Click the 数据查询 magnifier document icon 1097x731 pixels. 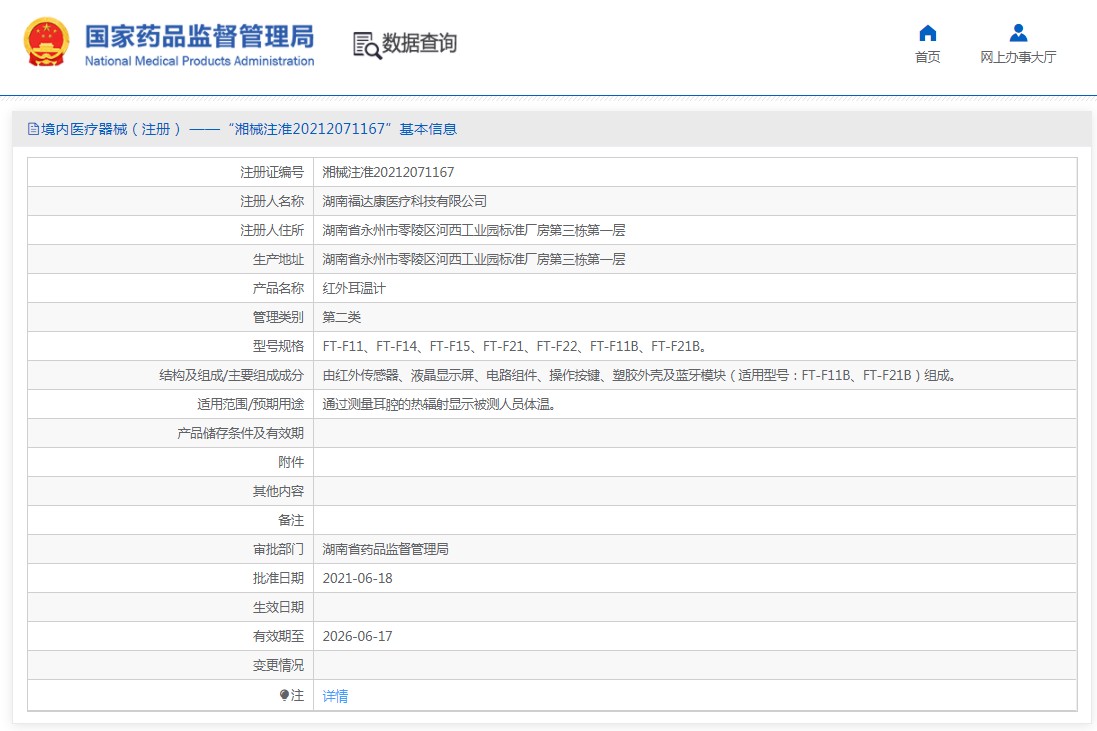click(367, 45)
